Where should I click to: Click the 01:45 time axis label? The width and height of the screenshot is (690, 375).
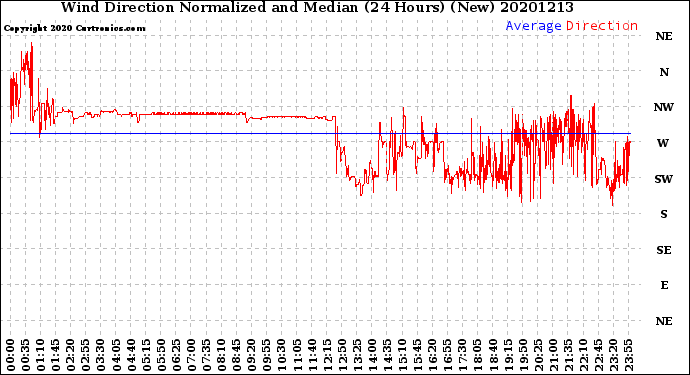tap(56, 354)
